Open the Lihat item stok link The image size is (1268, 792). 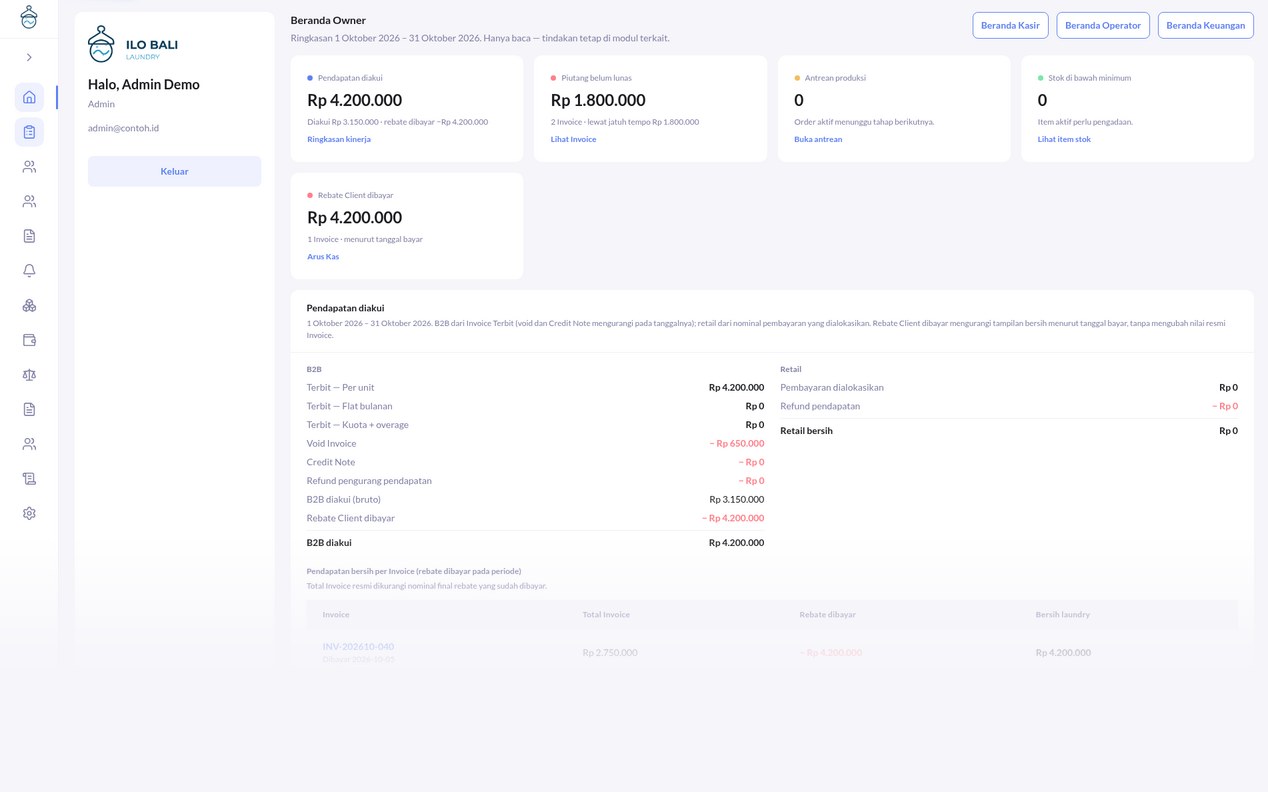point(1064,139)
